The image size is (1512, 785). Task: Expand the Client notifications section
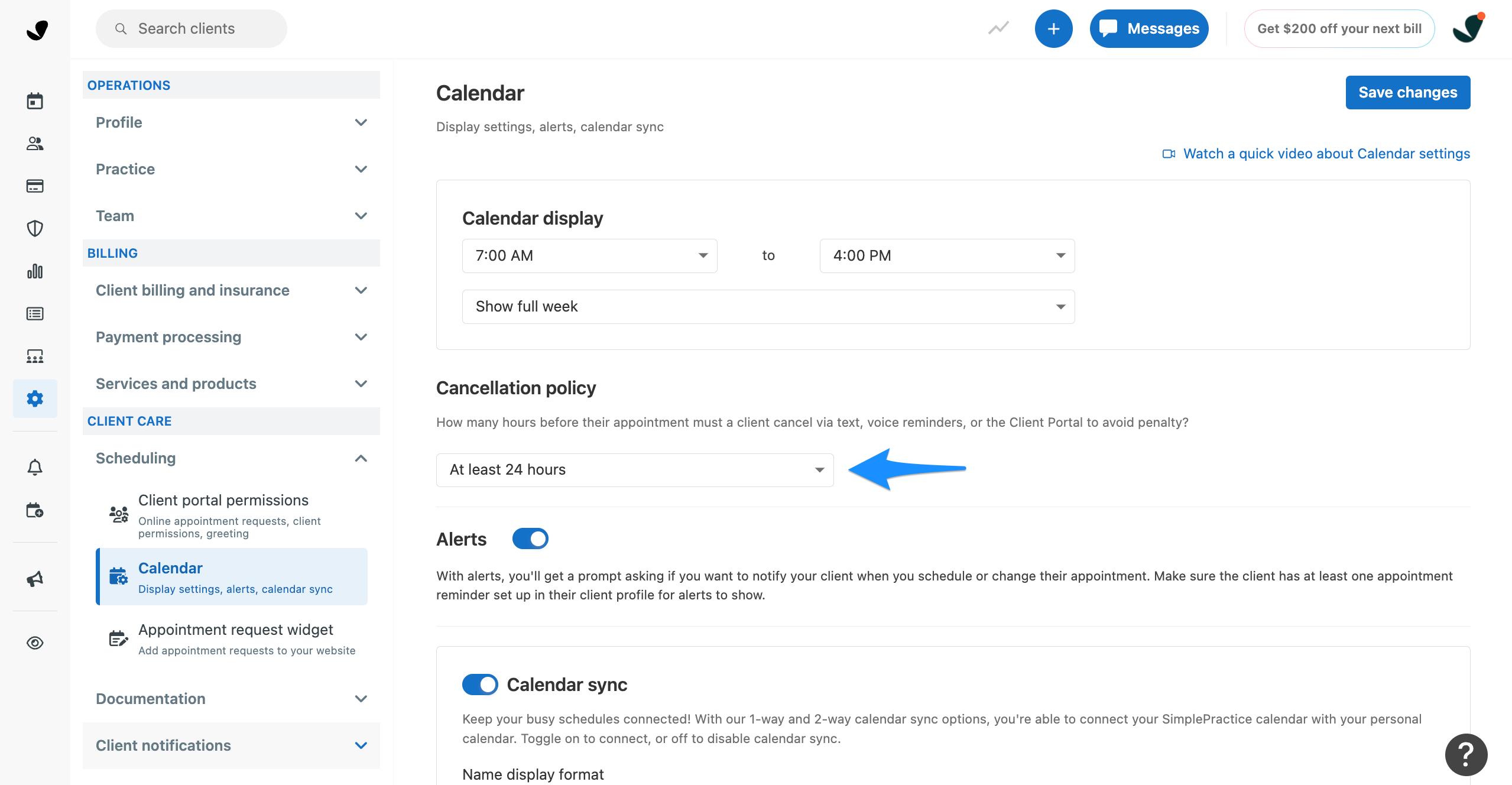click(x=231, y=745)
